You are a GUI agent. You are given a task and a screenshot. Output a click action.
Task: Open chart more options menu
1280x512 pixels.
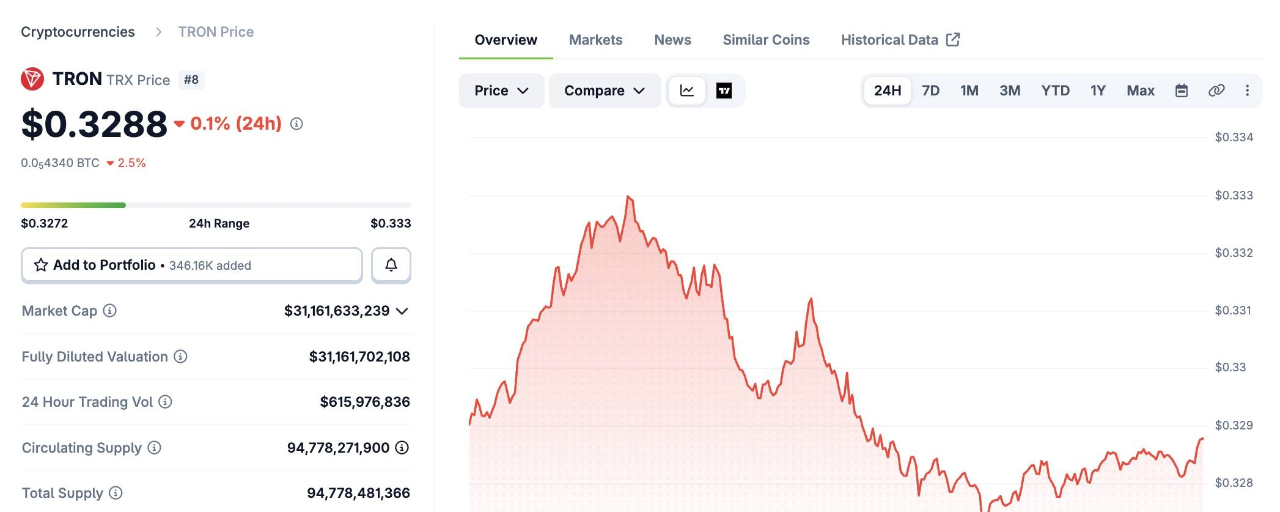(x=1247, y=91)
